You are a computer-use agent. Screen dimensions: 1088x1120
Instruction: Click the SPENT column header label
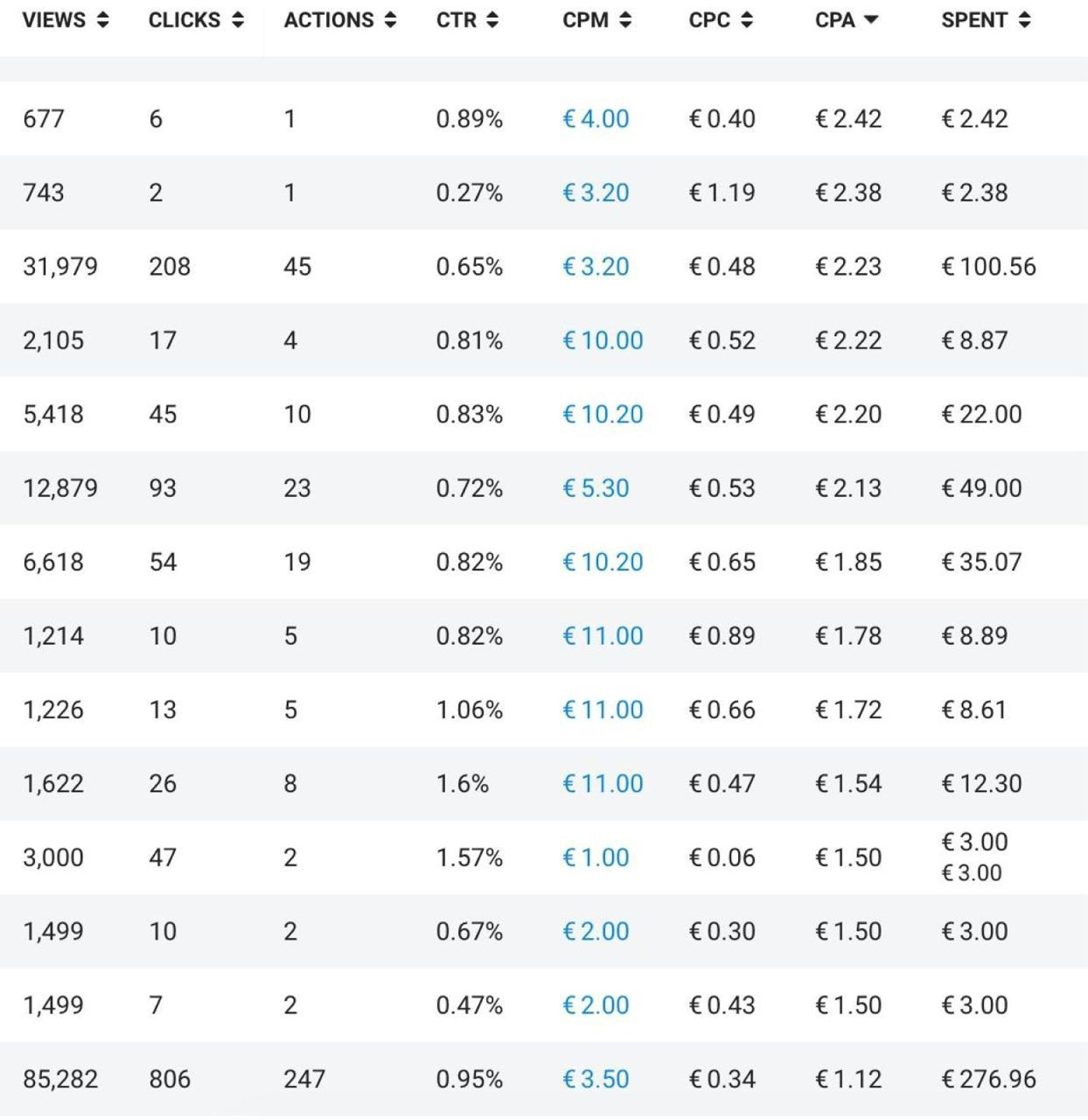coord(974,20)
